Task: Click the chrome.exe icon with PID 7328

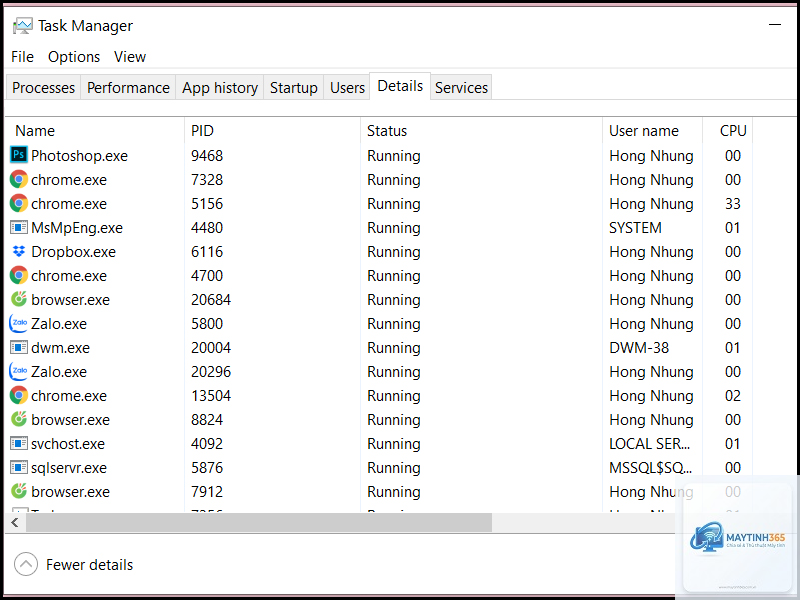Action: coord(19,179)
